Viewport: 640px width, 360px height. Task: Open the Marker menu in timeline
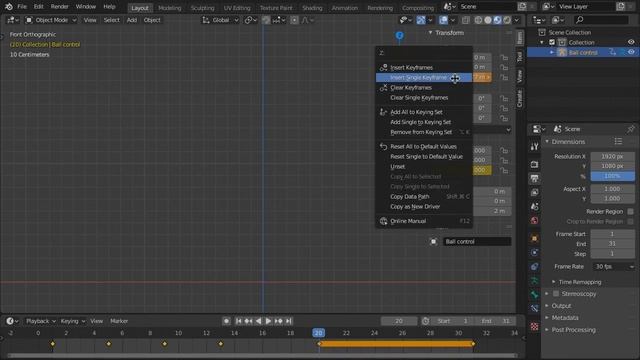click(x=119, y=321)
